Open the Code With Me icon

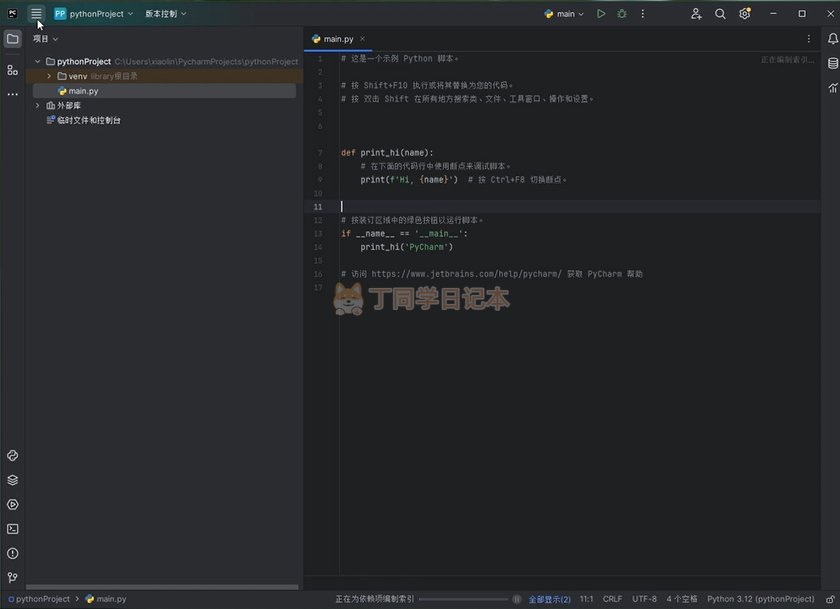(x=697, y=14)
